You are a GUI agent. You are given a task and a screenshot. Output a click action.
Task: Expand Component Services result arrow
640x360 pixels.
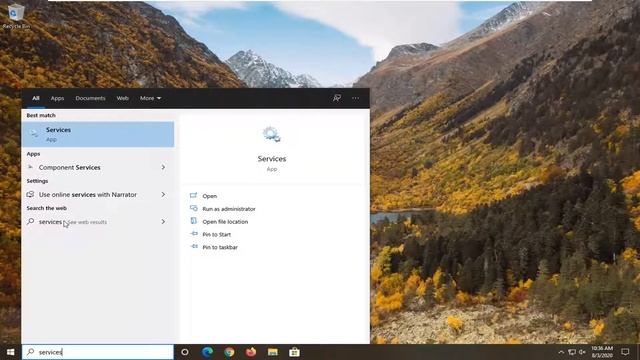[x=163, y=167]
